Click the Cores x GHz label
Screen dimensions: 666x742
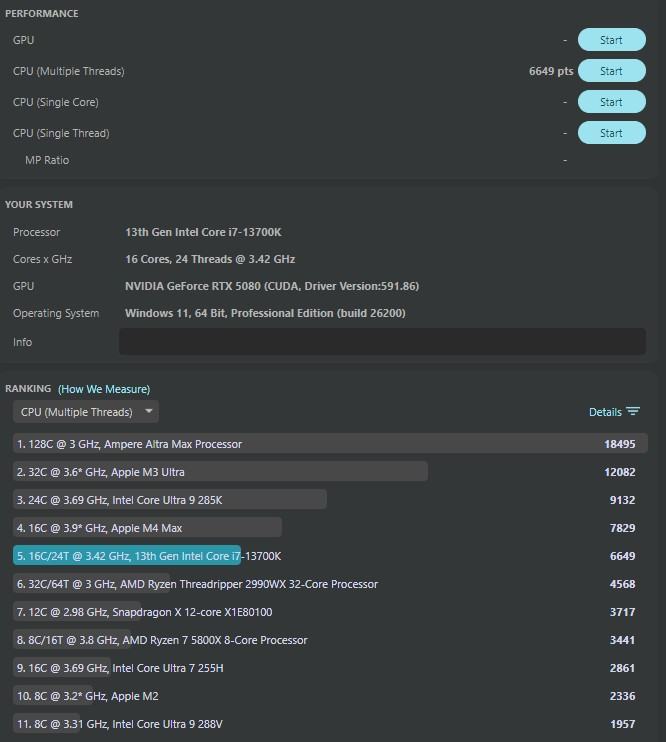click(x=43, y=259)
